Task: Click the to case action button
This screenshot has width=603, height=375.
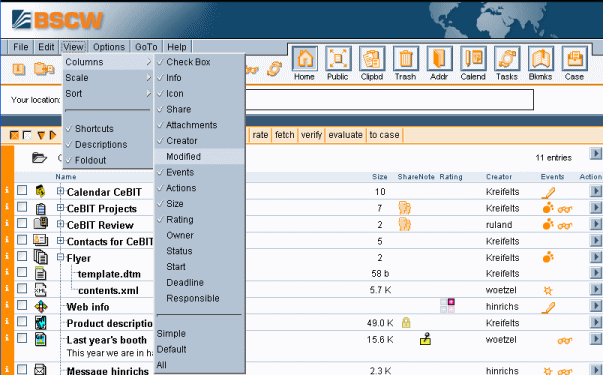Action: [x=384, y=135]
